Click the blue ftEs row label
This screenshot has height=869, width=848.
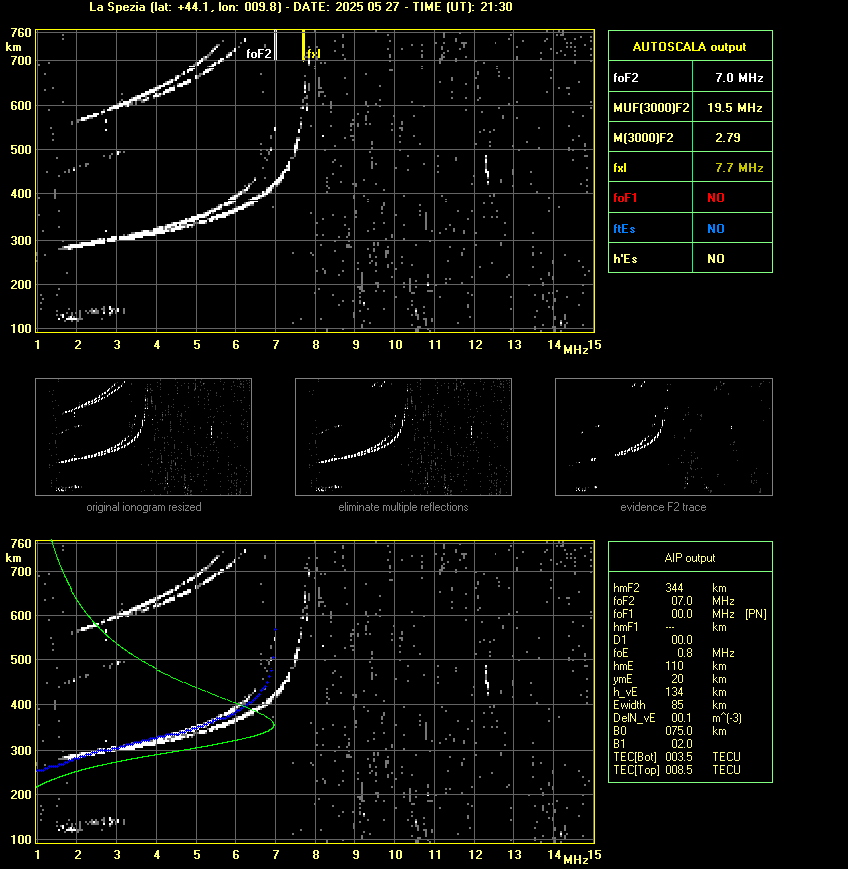click(x=624, y=228)
